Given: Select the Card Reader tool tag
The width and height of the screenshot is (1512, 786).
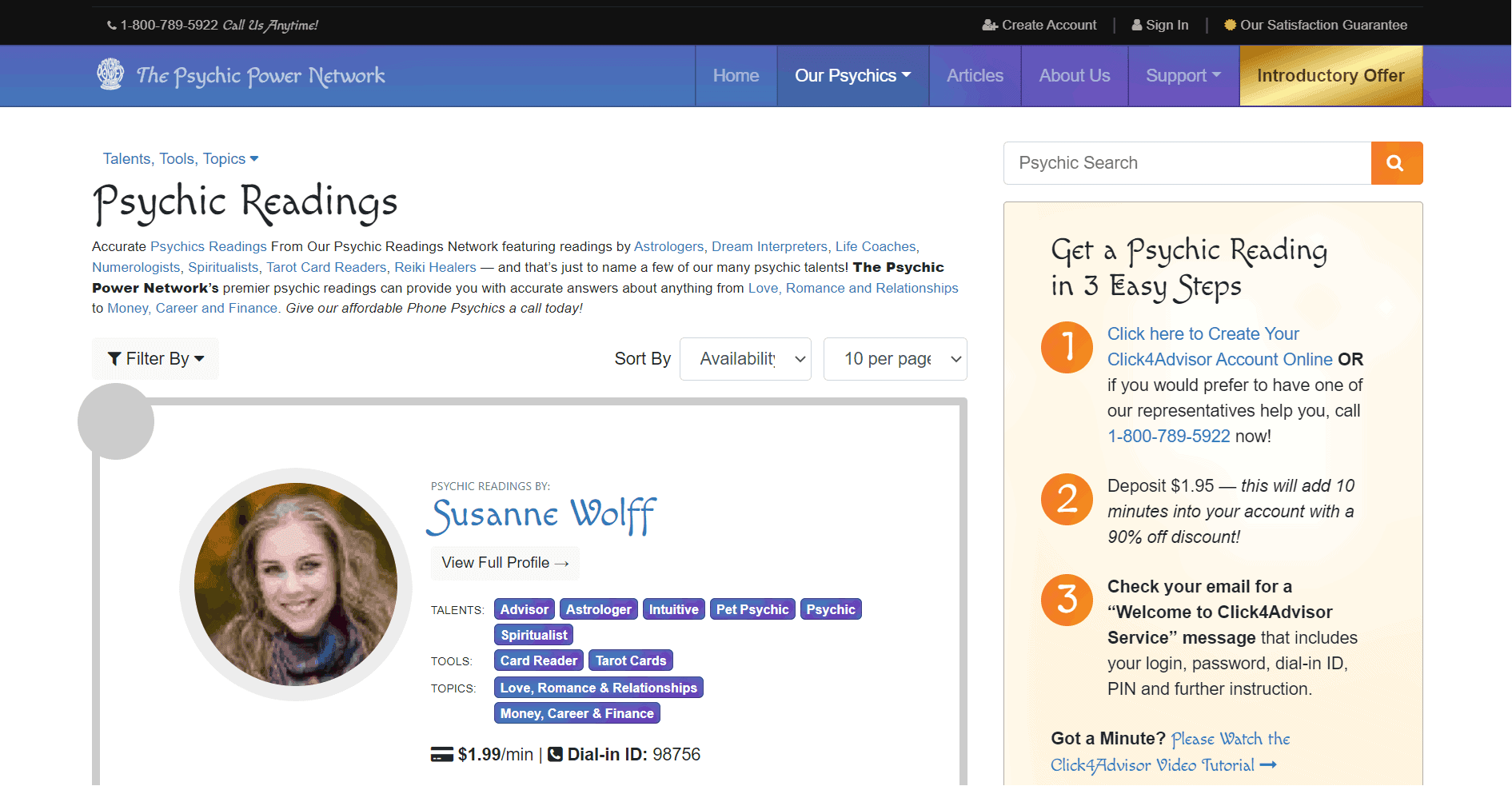Looking at the screenshot, I should [x=539, y=660].
